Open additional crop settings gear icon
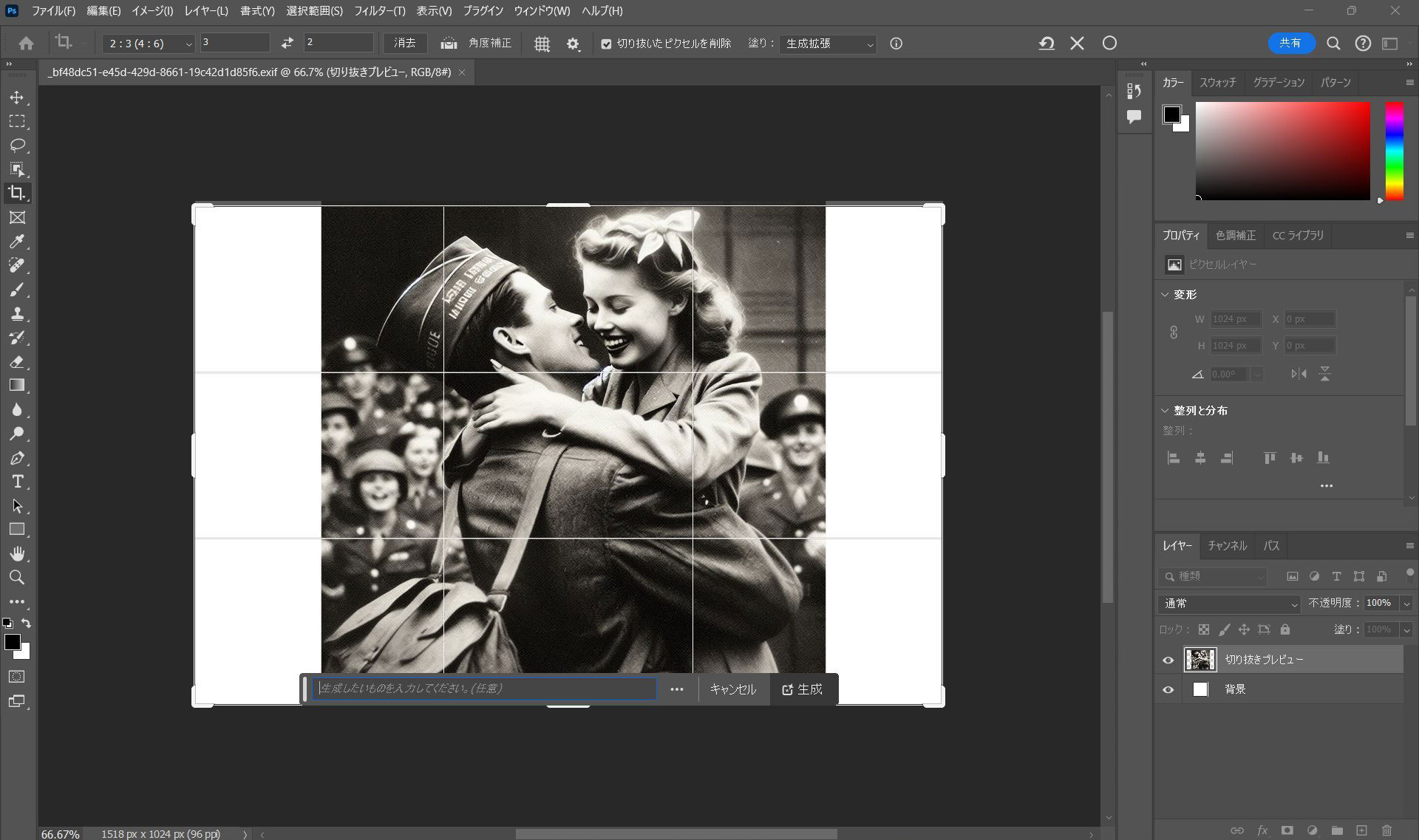 [572, 44]
